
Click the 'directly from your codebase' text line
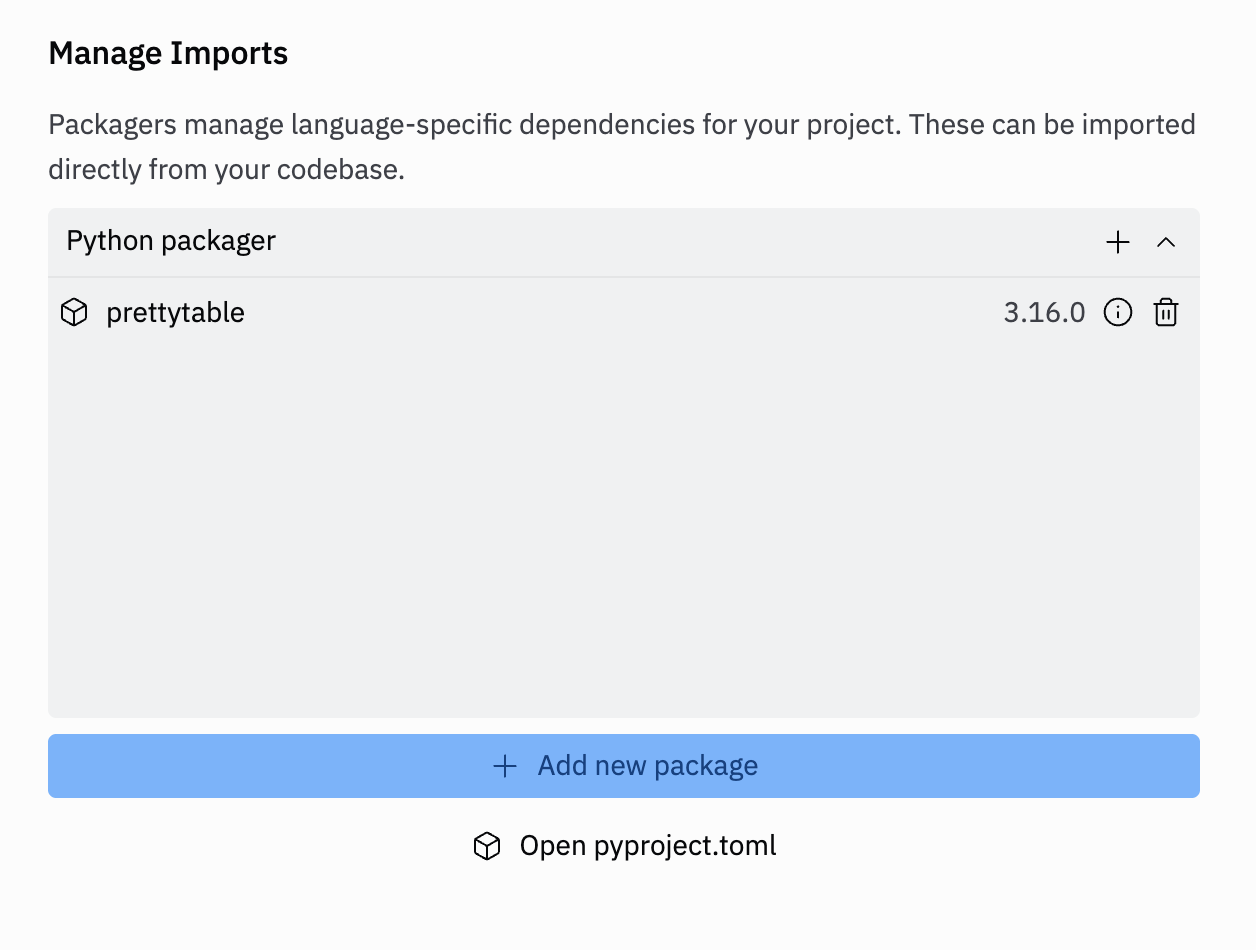[226, 169]
